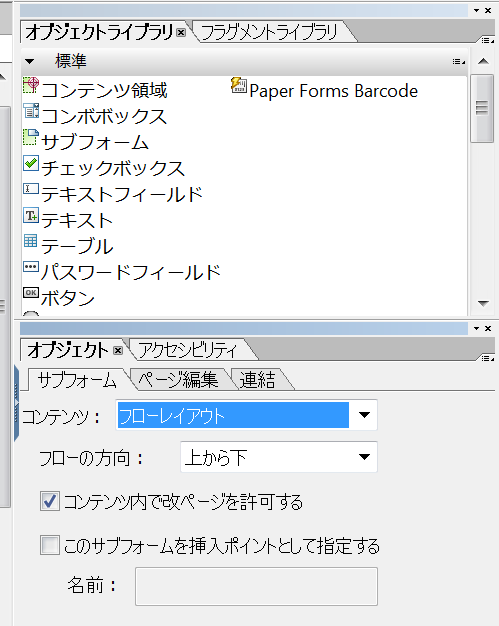Select the Paper Forms Barcode icon

(239, 85)
